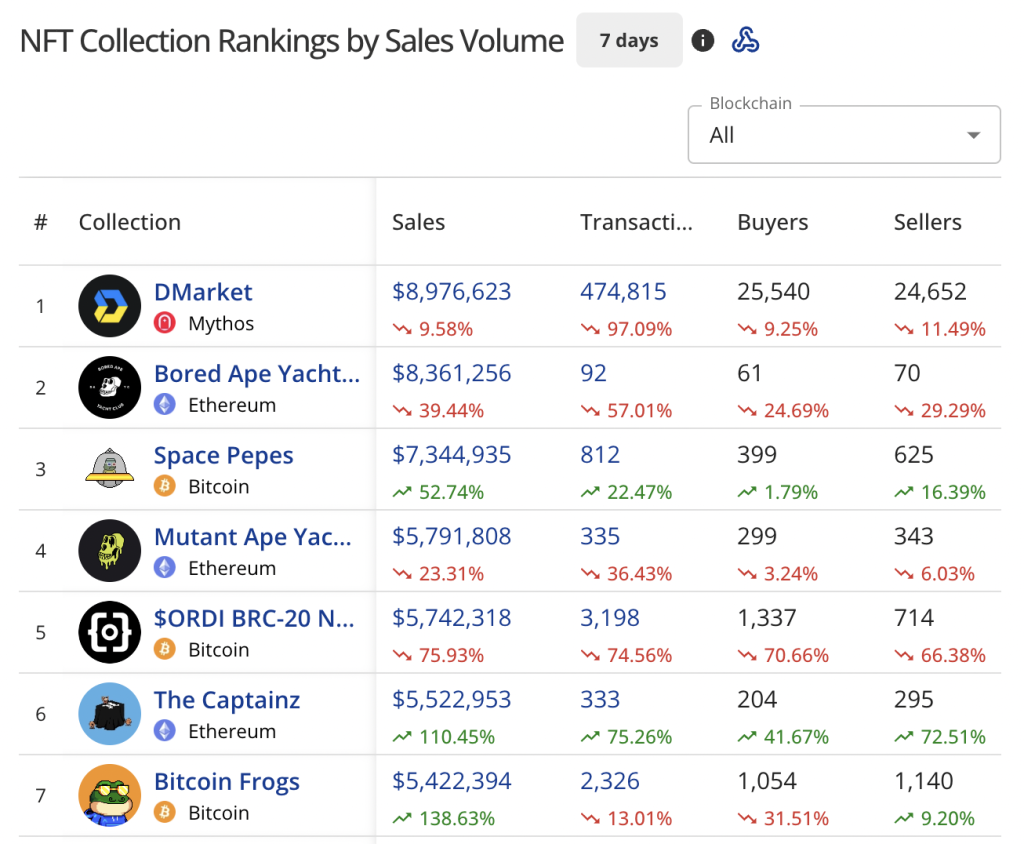Screen dimensions: 1024x844
Task: Click the Space Pepes collection icon
Action: pyautogui.click(x=109, y=469)
